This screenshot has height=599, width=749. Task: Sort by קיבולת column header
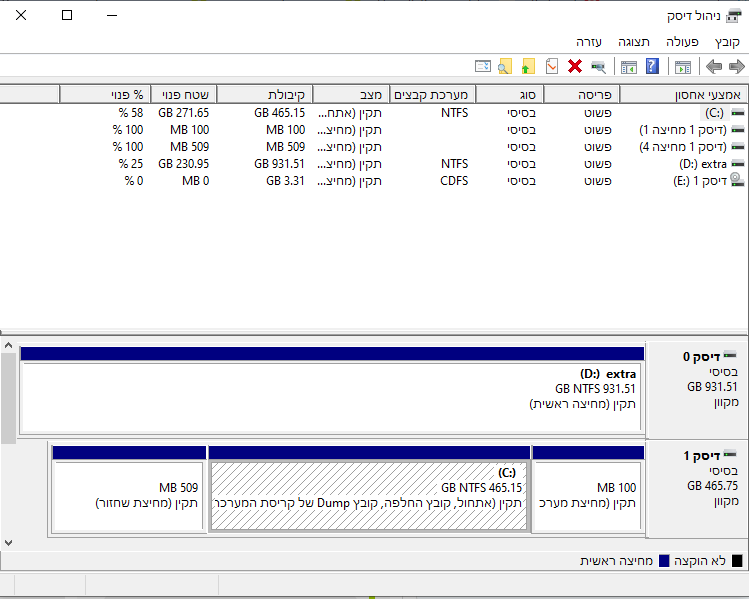pyautogui.click(x=264, y=95)
